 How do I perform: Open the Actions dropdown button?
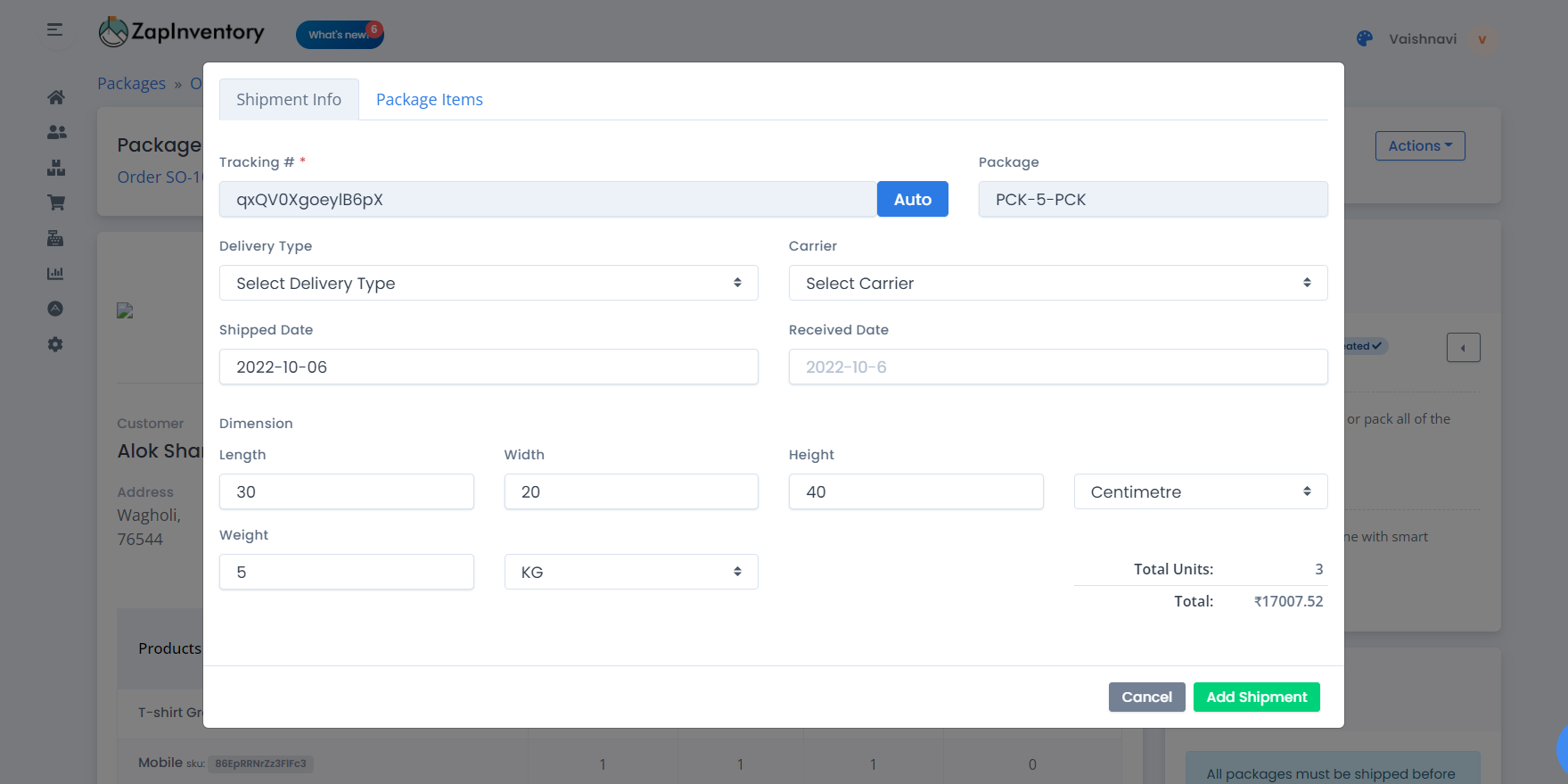pos(1420,145)
